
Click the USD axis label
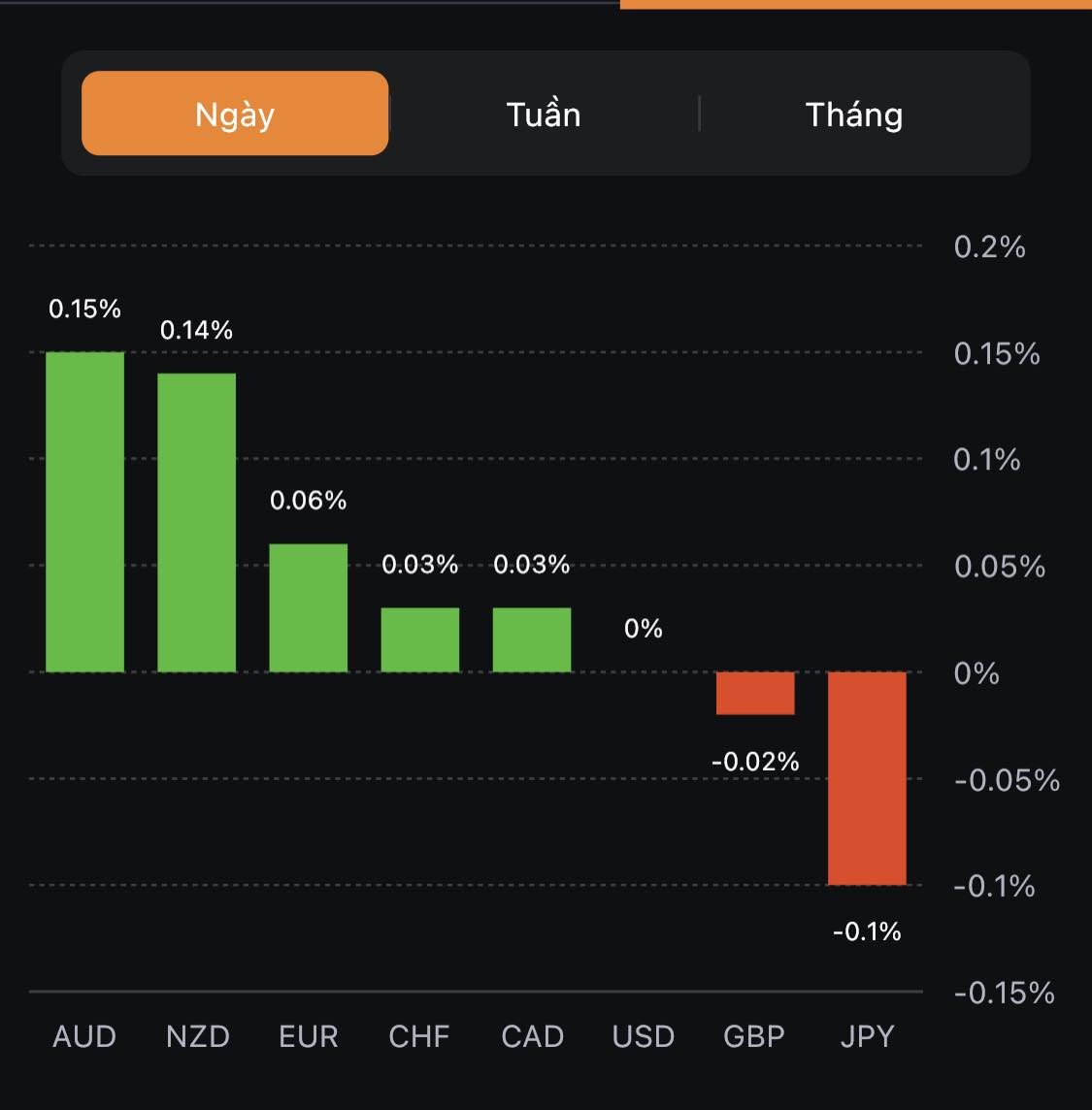pos(644,1036)
